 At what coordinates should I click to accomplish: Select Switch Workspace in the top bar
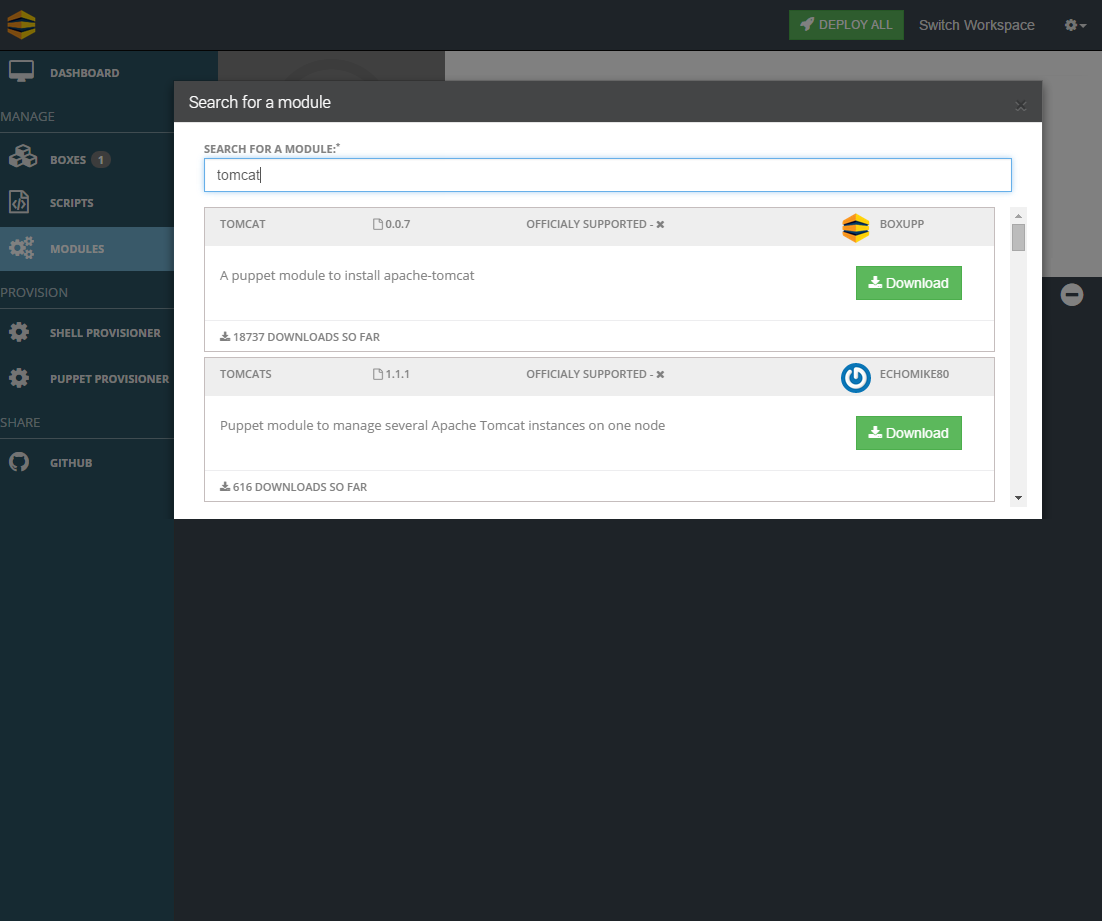tap(976, 25)
